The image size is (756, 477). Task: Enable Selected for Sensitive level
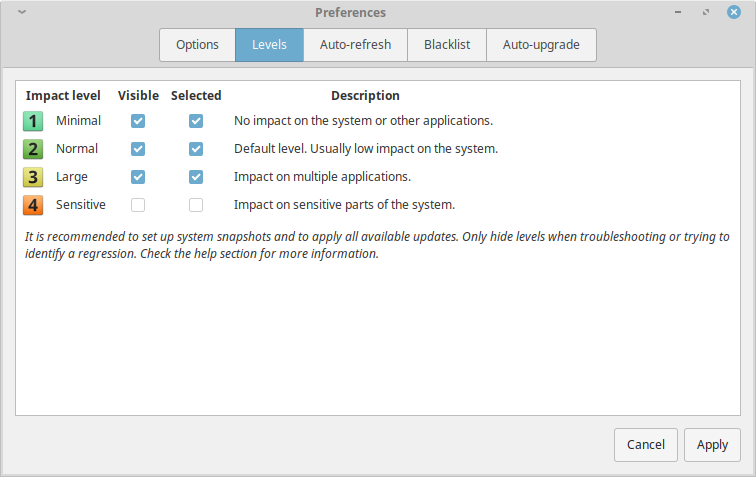pos(196,205)
